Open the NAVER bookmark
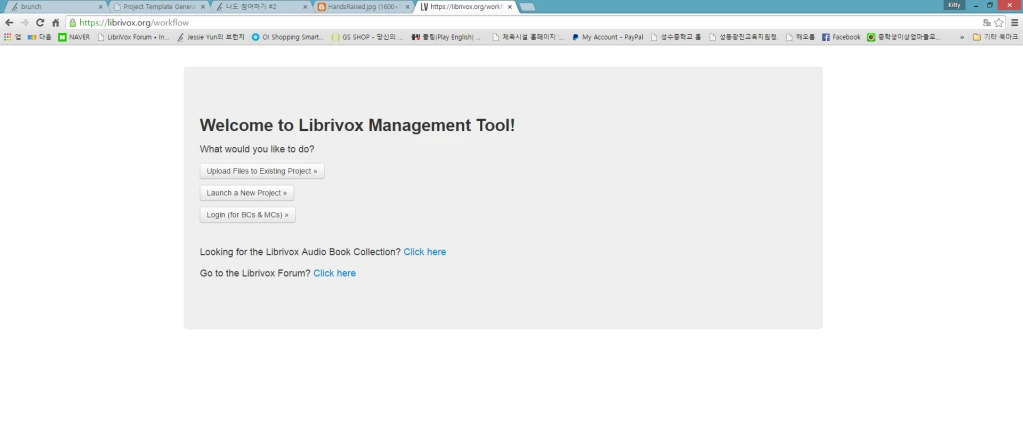The image size is (1023, 444). 74,37
